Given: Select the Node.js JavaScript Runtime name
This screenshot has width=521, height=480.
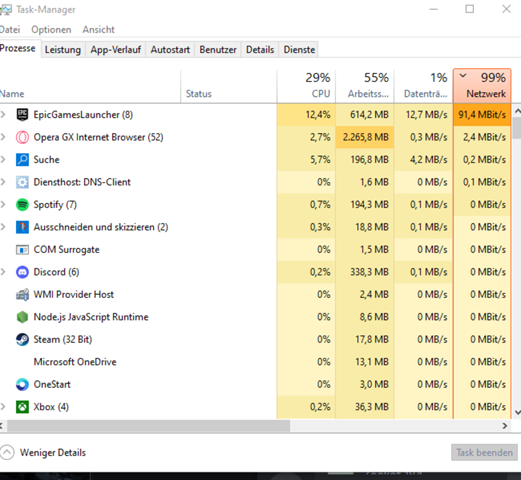Looking at the screenshot, I should point(91,317).
